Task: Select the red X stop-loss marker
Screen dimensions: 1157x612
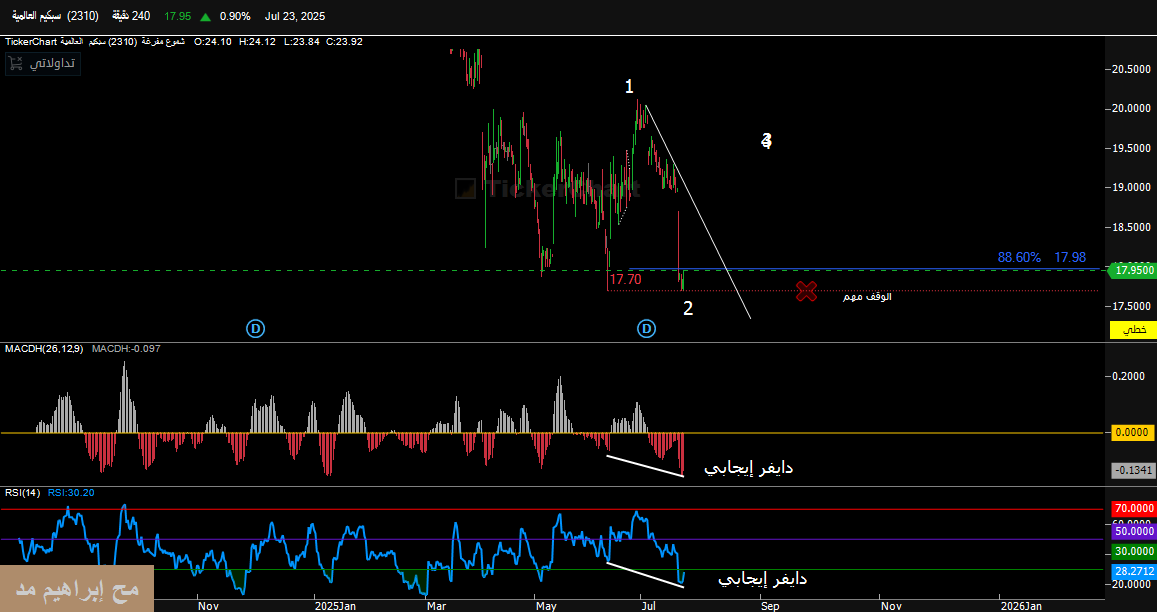Action: pos(807,291)
